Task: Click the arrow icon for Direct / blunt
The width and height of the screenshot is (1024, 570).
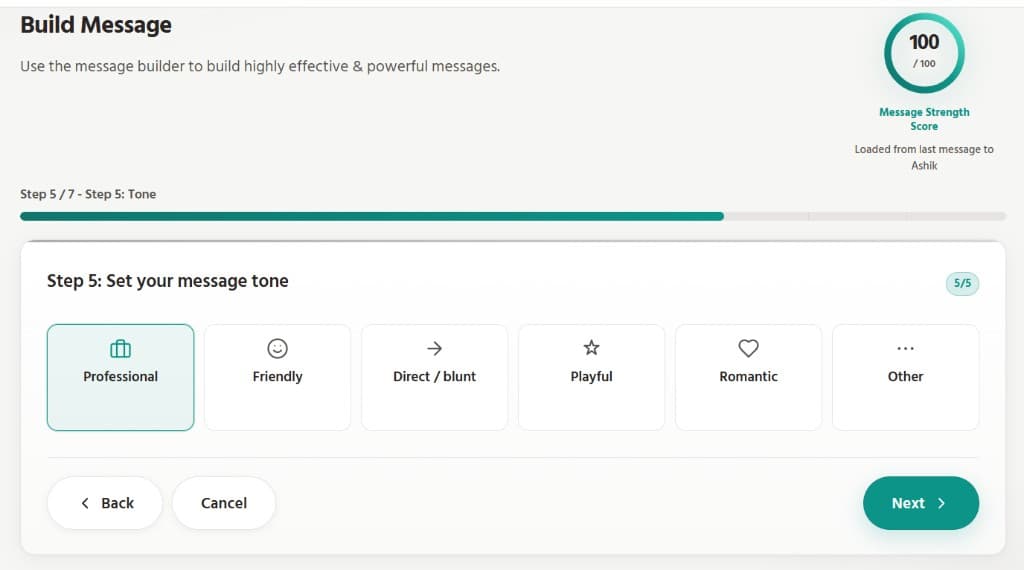Action: [x=434, y=348]
